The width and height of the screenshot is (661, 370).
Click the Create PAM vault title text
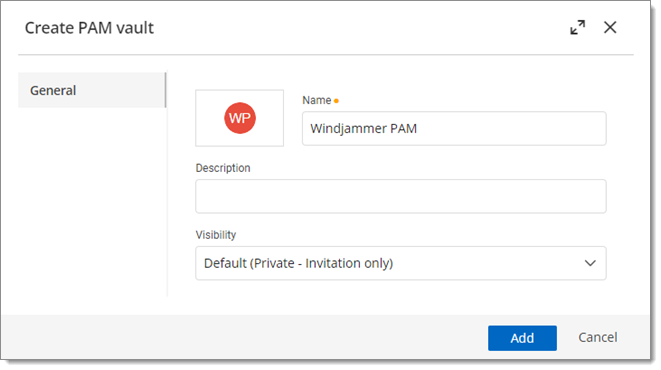[89, 28]
